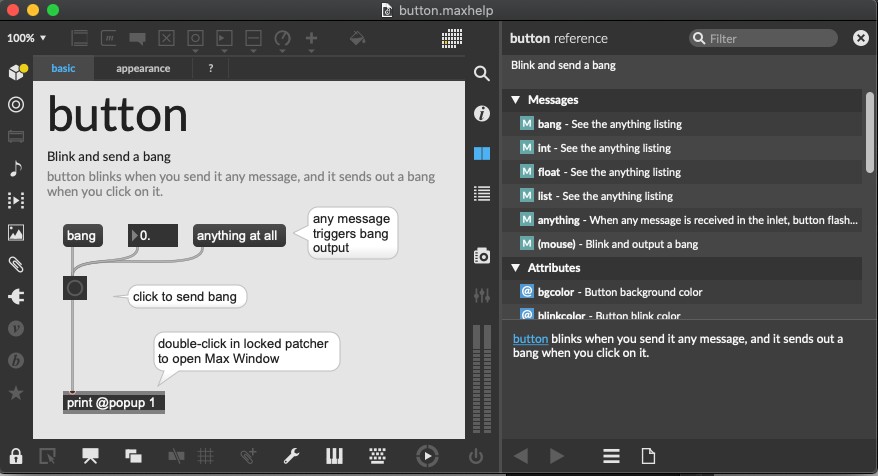
Task: Open the target circle sidebar icon
Action: tap(16, 104)
